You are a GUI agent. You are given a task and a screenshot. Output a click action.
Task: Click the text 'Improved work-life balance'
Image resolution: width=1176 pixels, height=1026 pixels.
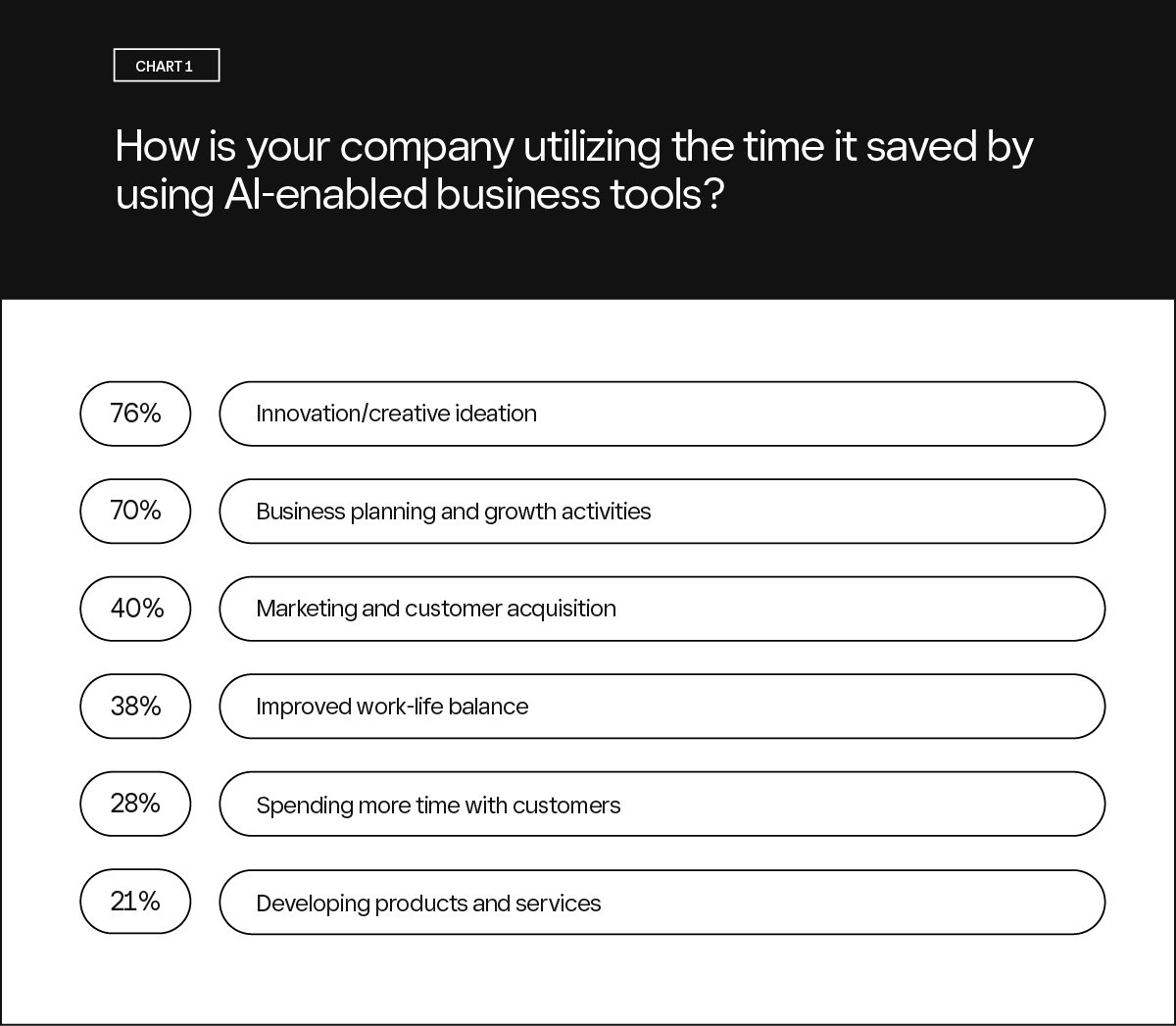(x=392, y=707)
